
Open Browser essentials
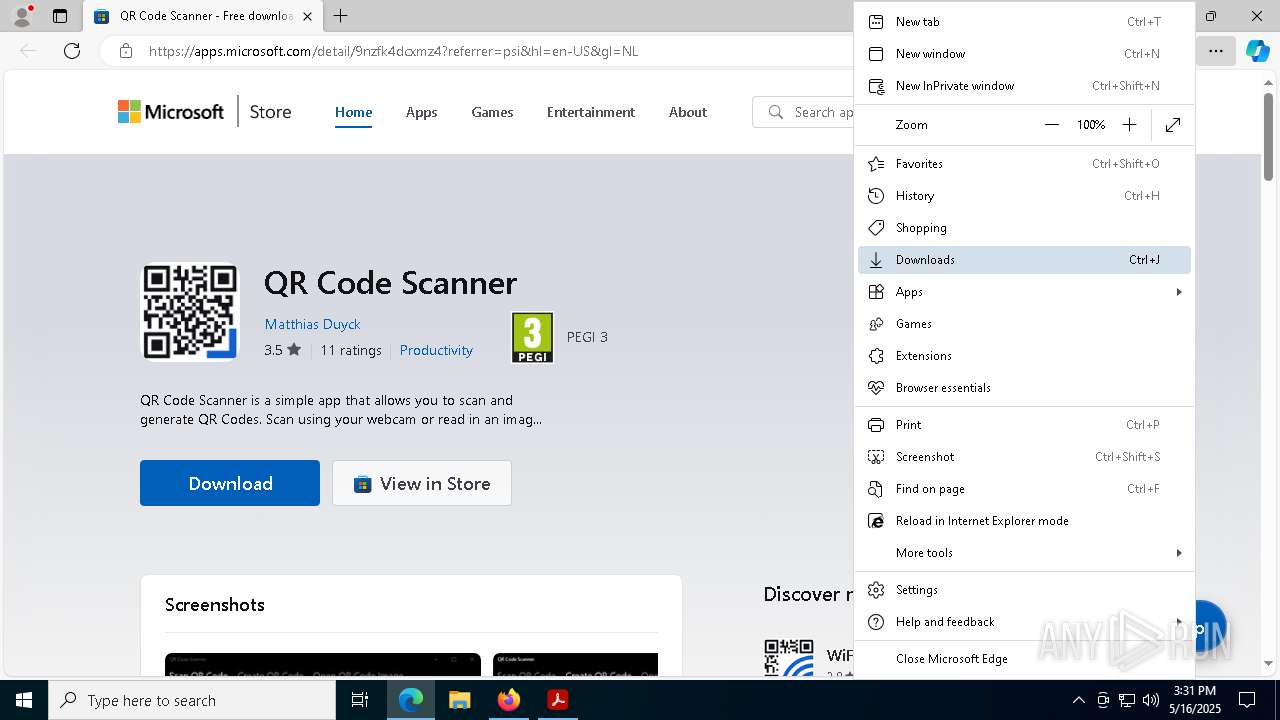[x=1024, y=388]
